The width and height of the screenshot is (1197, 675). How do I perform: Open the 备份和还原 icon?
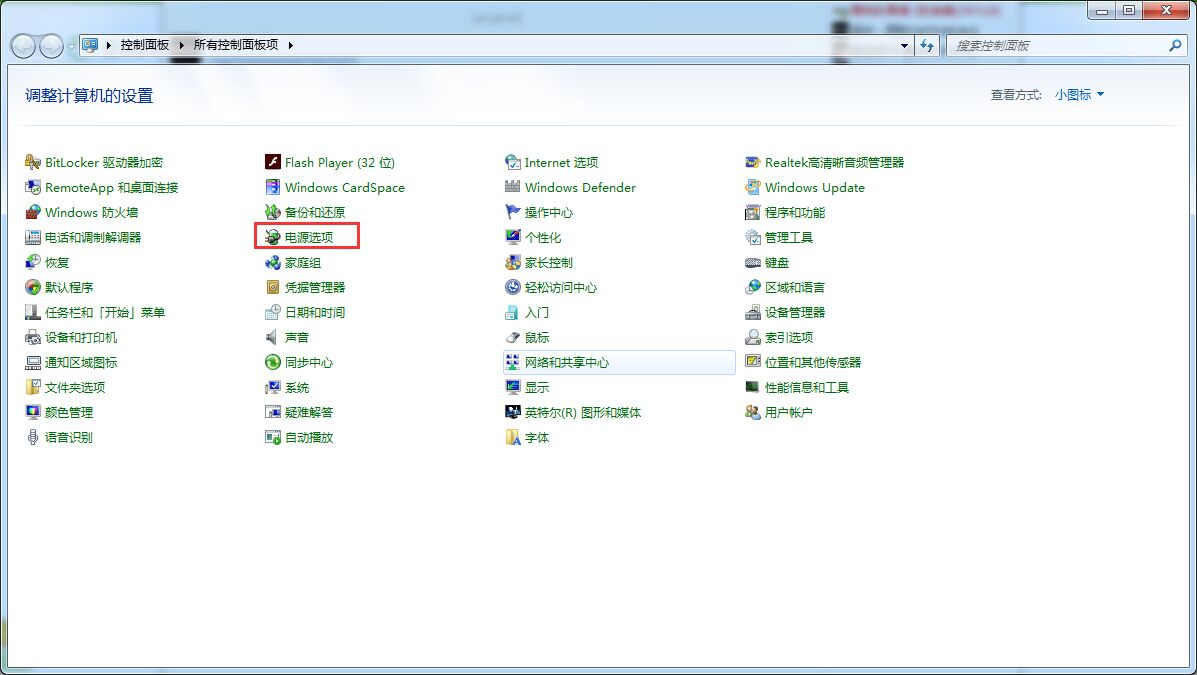click(x=273, y=212)
